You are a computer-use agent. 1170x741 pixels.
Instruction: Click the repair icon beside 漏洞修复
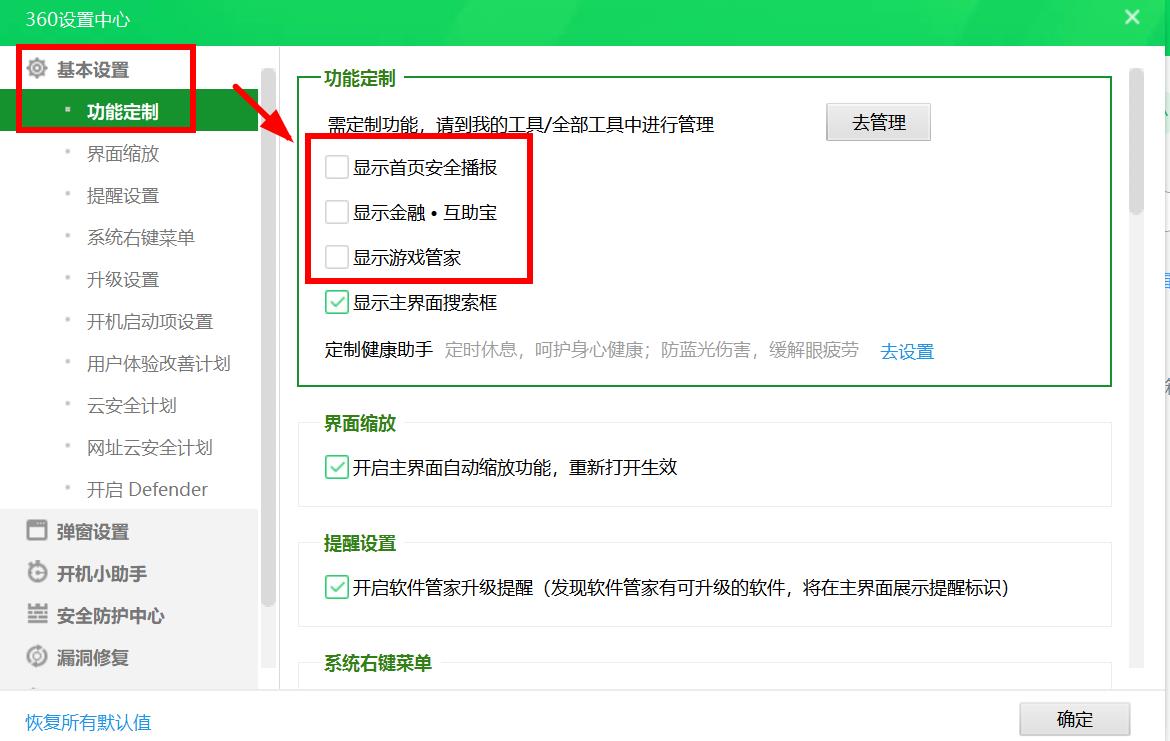coord(37,657)
